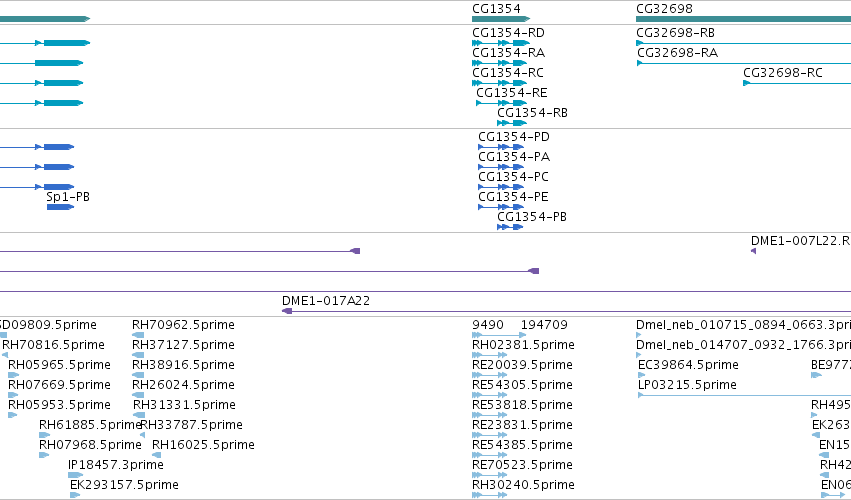Select EST RE54385.5prime

click(522, 445)
